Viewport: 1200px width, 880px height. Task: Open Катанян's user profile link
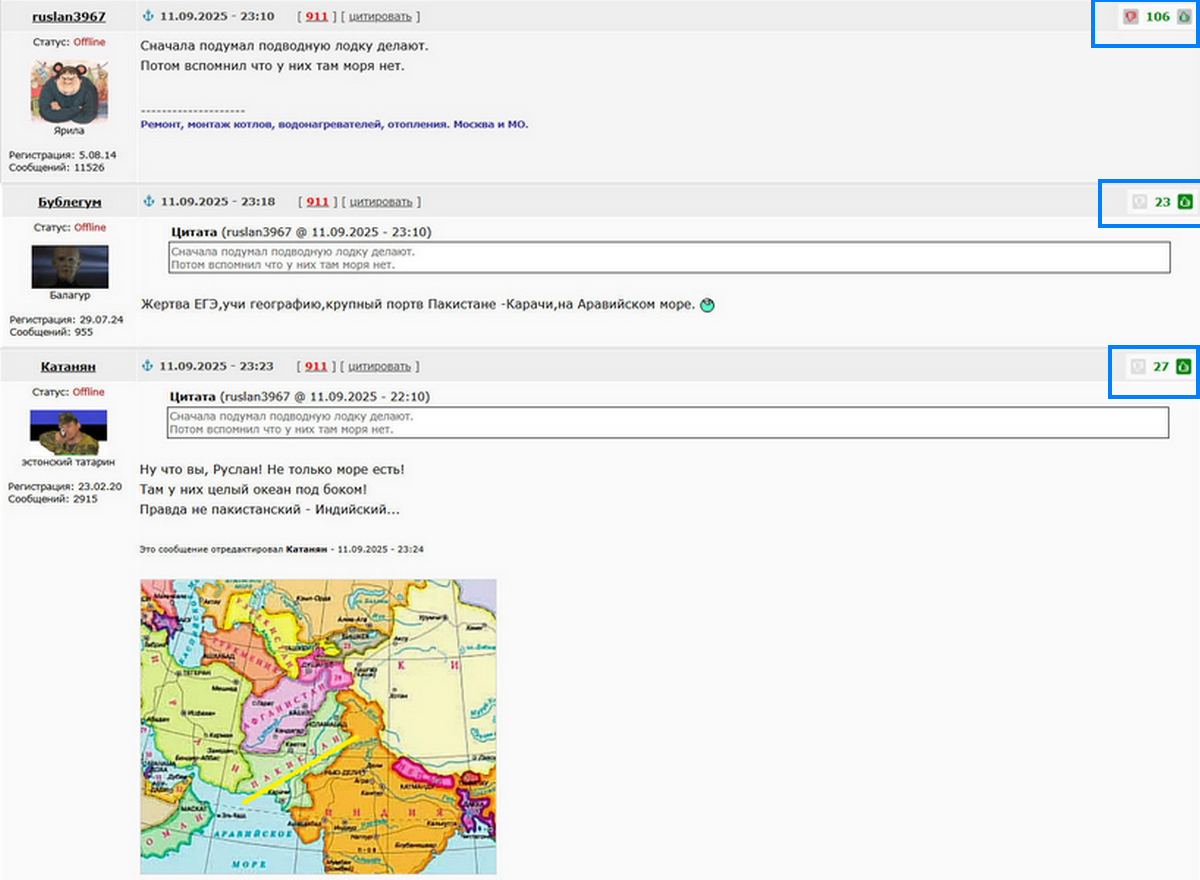pos(68,367)
